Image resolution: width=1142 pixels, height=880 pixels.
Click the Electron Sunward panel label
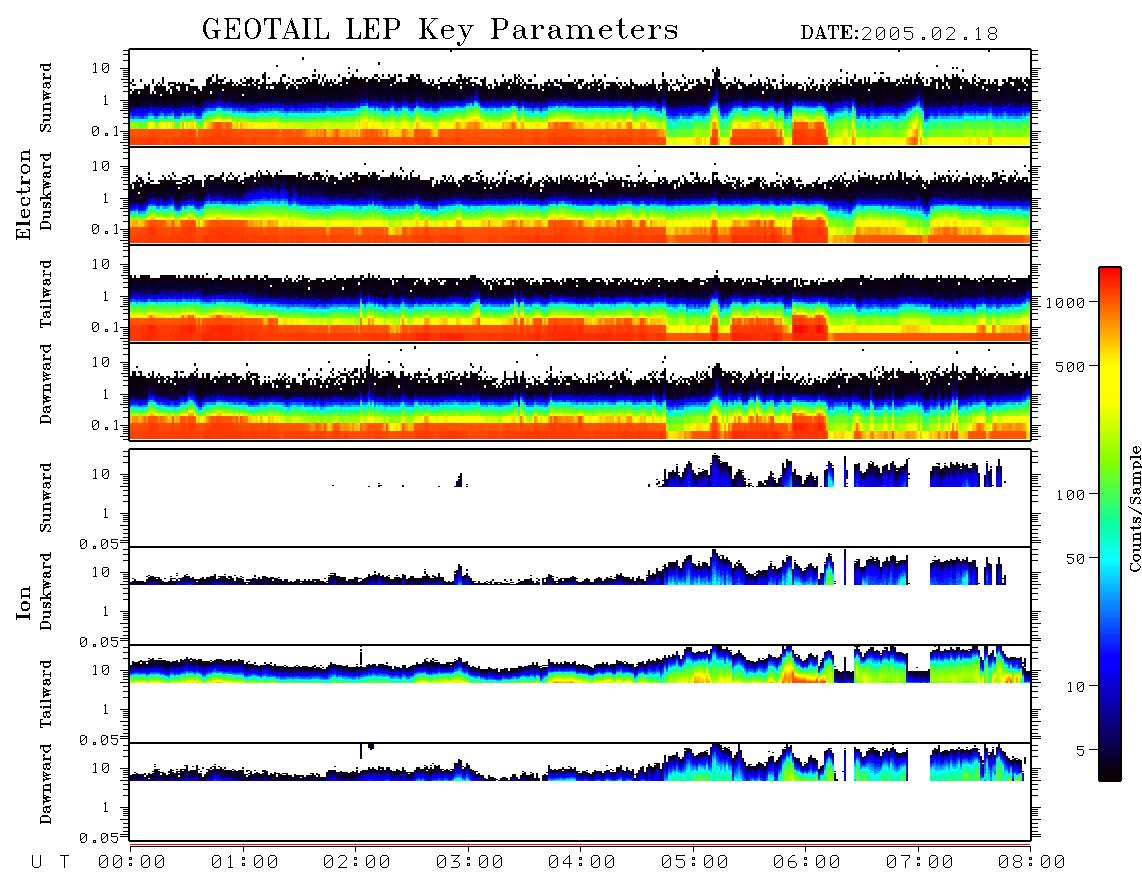coord(46,98)
